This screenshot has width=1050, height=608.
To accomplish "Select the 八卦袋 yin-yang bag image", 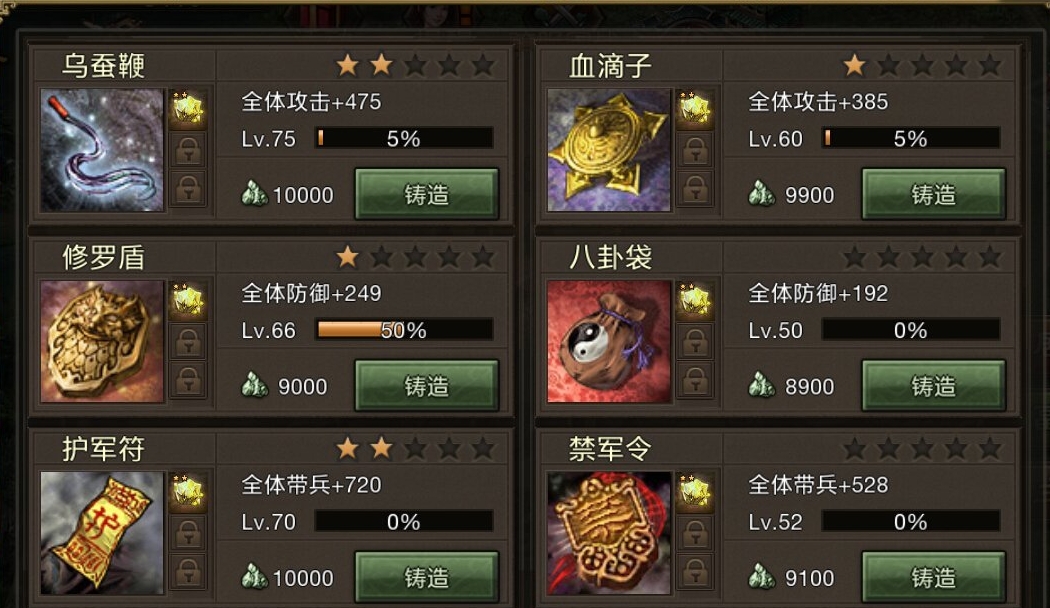I will tap(609, 341).
